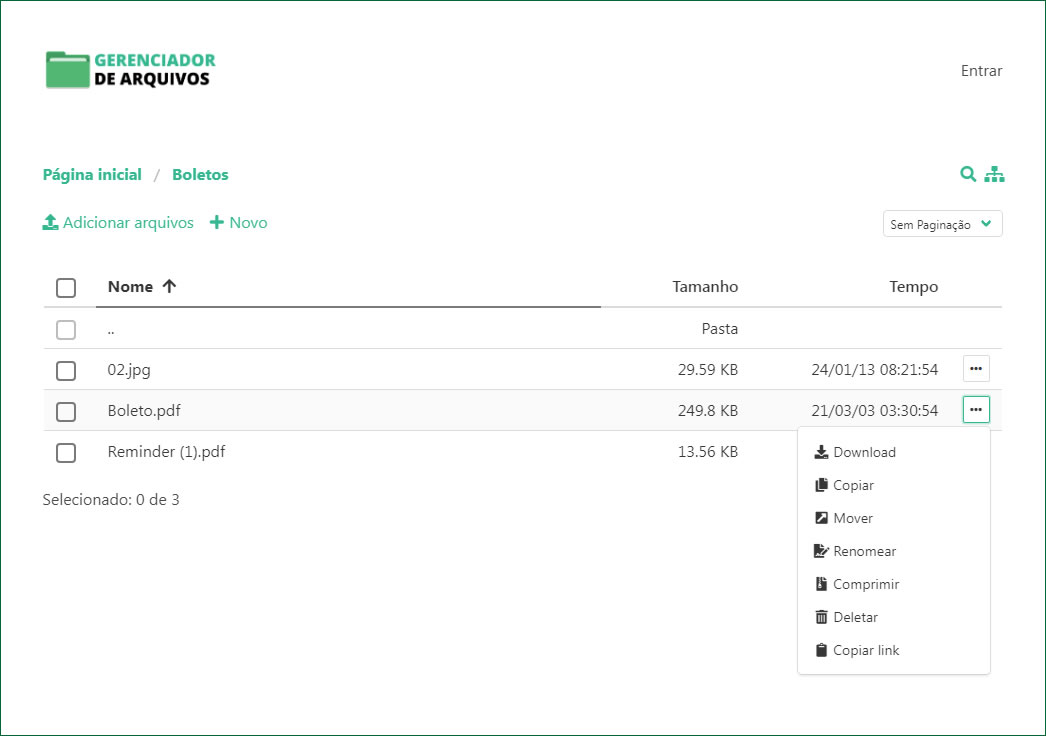
Task: Click the Comprimir archive icon
Action: coord(821,584)
